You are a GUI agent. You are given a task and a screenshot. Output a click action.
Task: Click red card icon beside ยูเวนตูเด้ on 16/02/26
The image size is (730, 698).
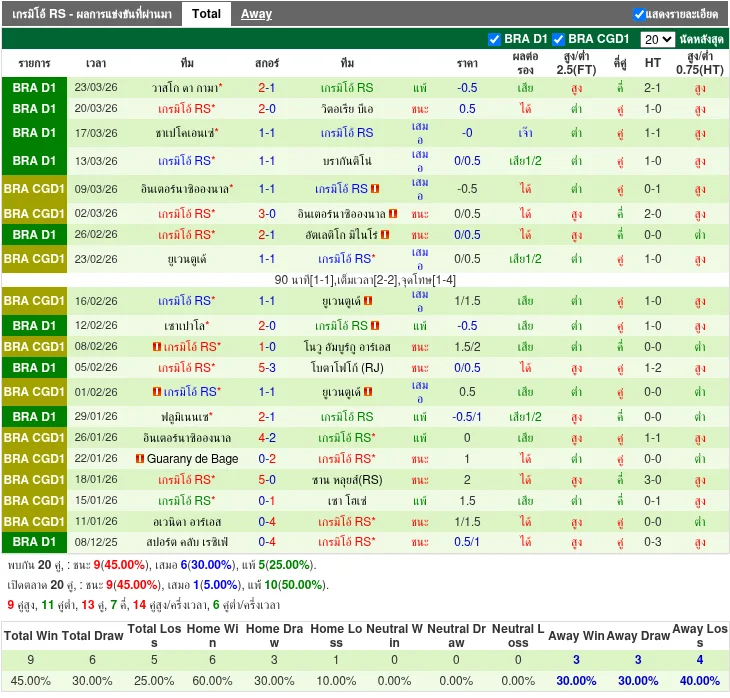coord(368,301)
